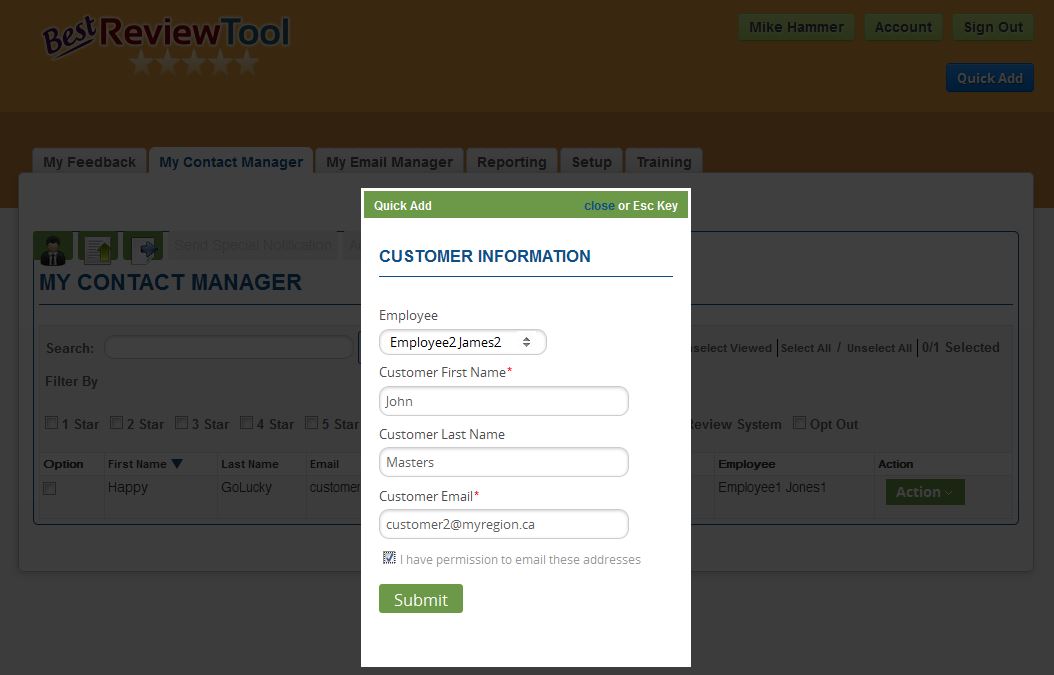Toggle the email permission checkbox
Viewport: 1054px width, 675px height.
[x=389, y=558]
